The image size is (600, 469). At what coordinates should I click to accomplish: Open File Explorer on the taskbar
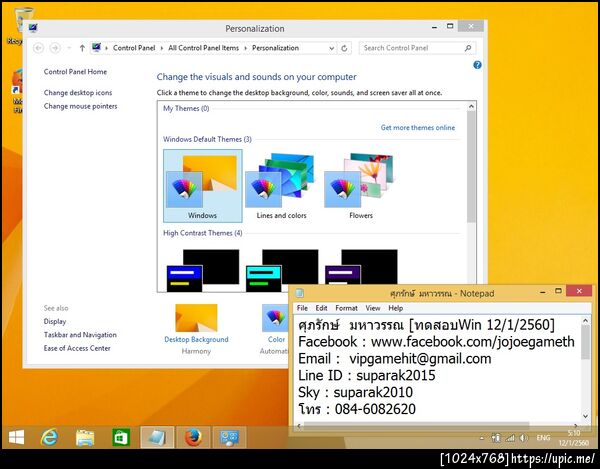click(85, 437)
